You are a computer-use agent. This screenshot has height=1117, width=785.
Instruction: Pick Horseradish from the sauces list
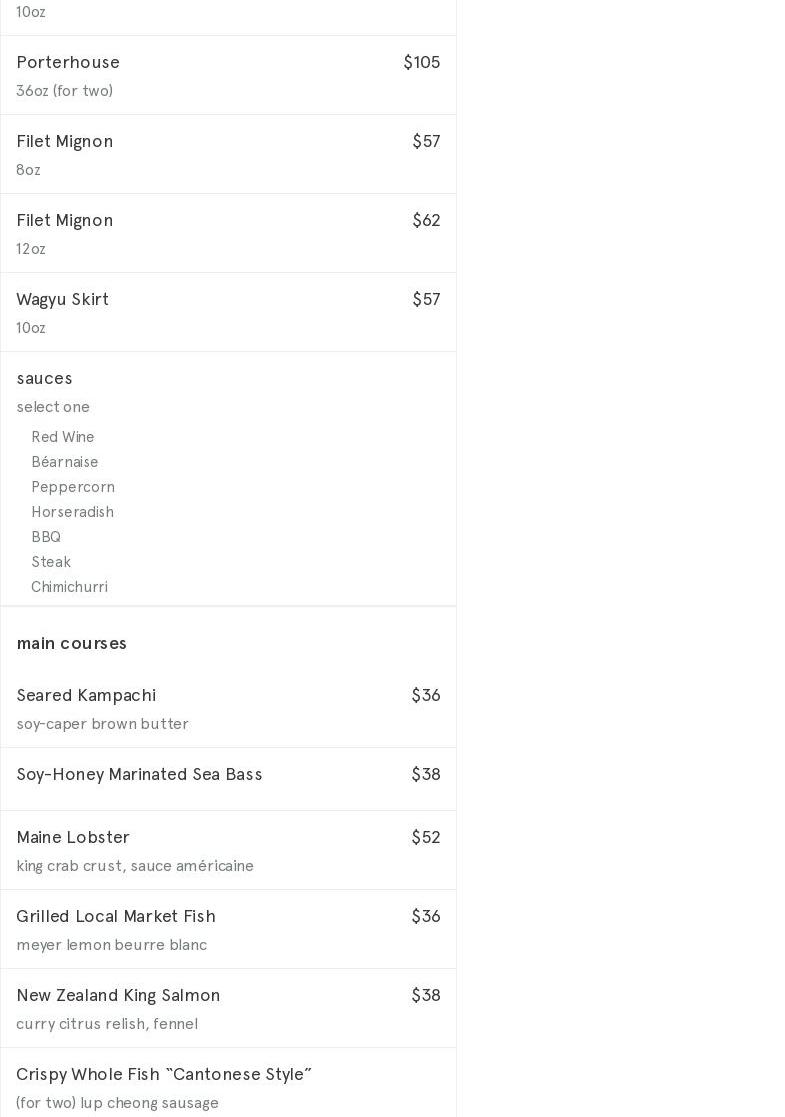tap(72, 512)
